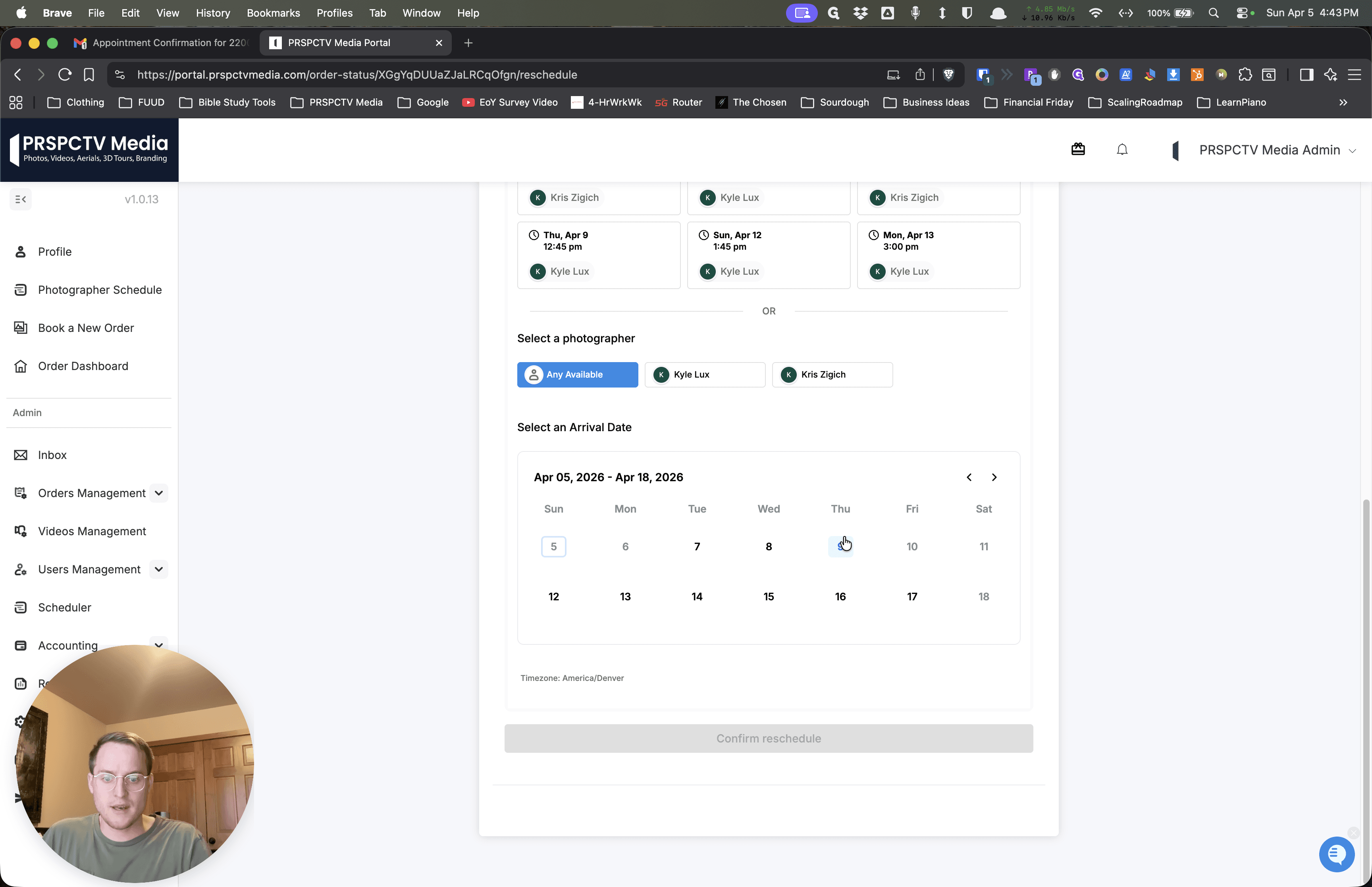The height and width of the screenshot is (887, 1372).
Task: Expand Accounting submenu chevron
Action: click(159, 645)
